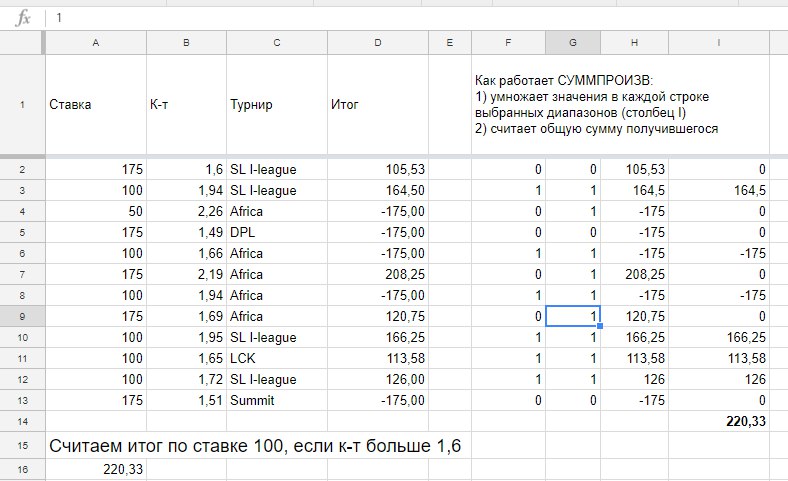Click cell with coefficient 2,26

click(186, 212)
